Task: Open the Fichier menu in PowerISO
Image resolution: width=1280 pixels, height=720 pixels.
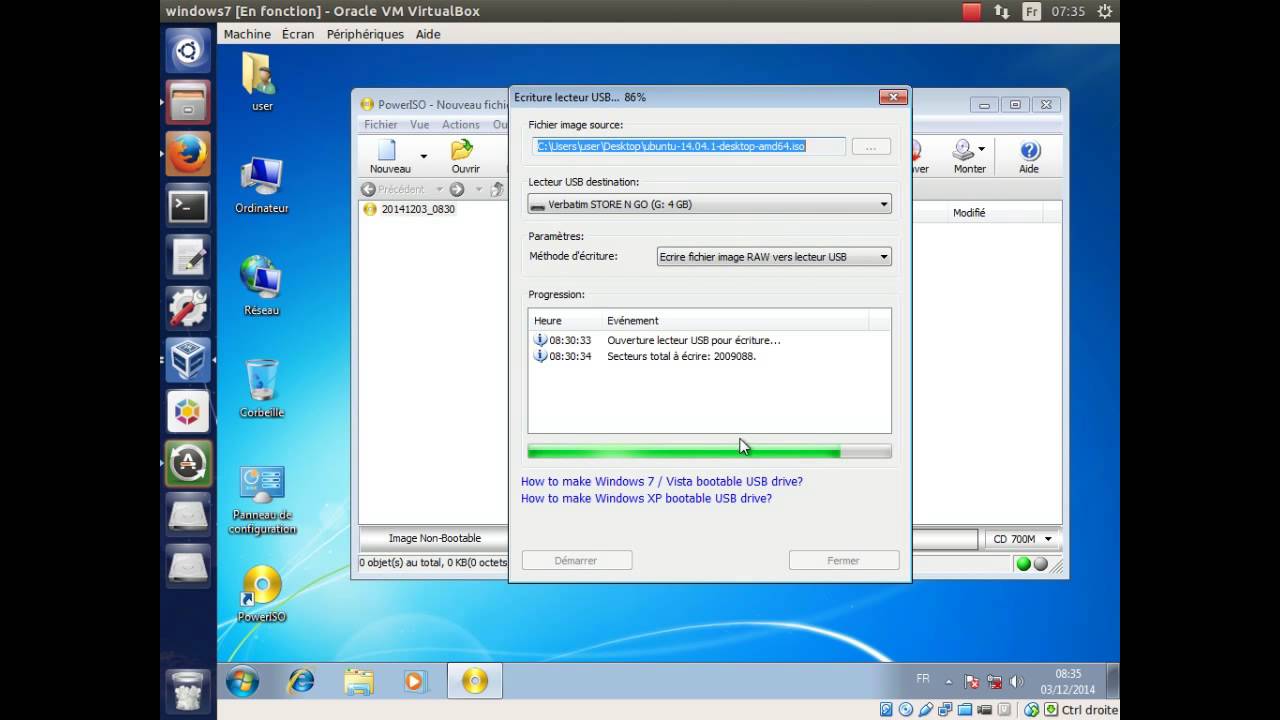Action: tap(380, 125)
